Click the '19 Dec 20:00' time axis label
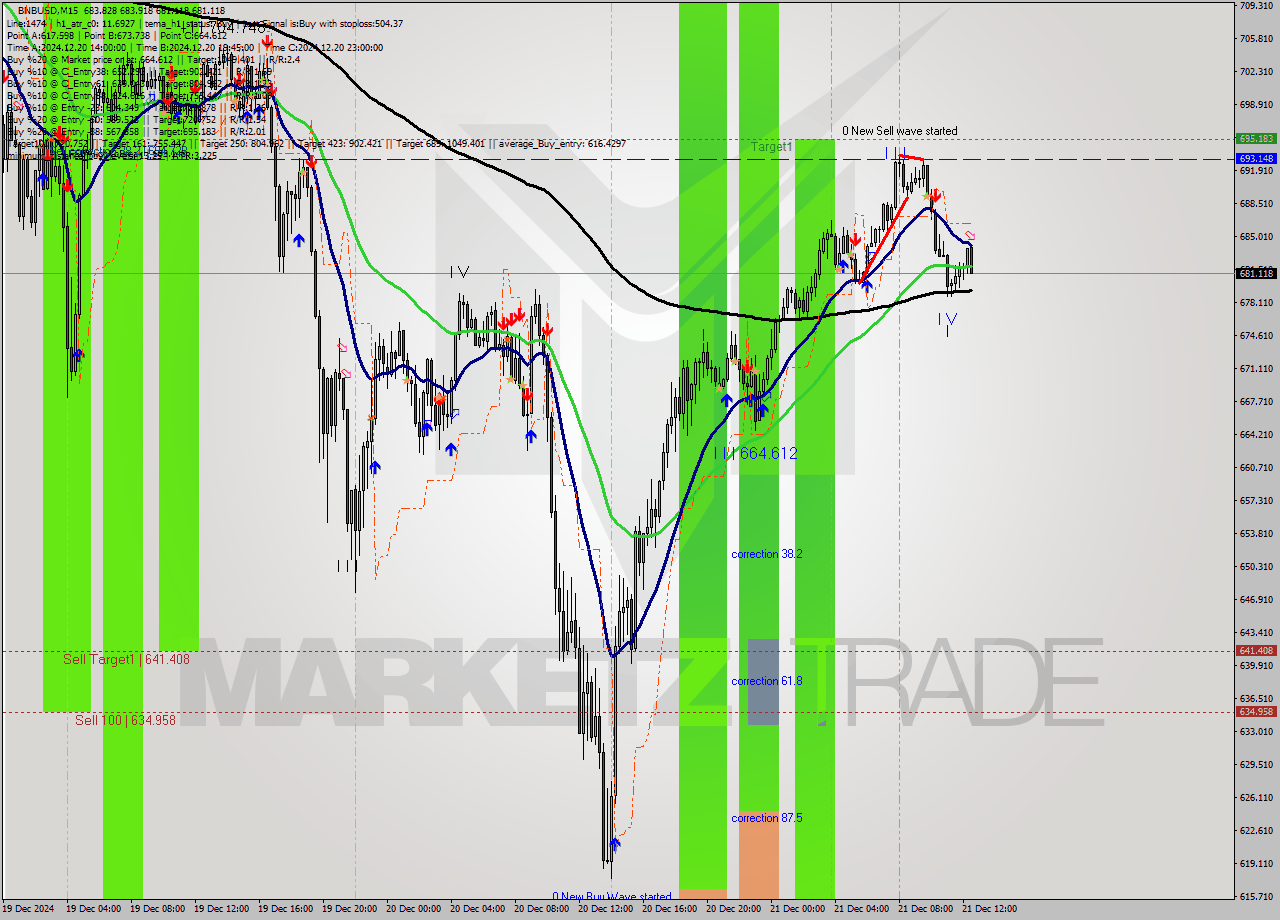Viewport: 1280px width, 920px height. pyautogui.click(x=349, y=909)
